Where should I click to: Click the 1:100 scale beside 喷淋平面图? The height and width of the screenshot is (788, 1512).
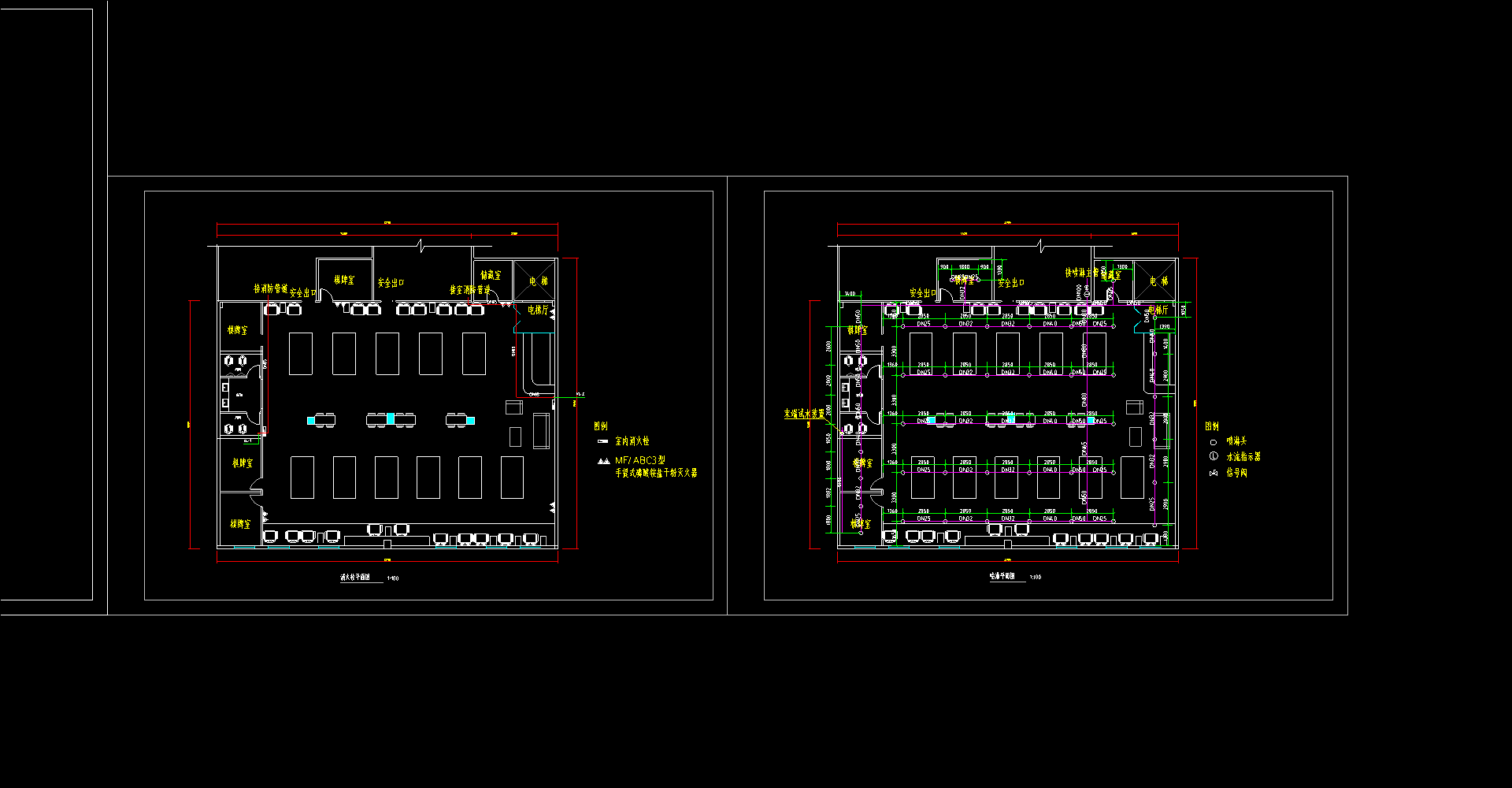1036,578
